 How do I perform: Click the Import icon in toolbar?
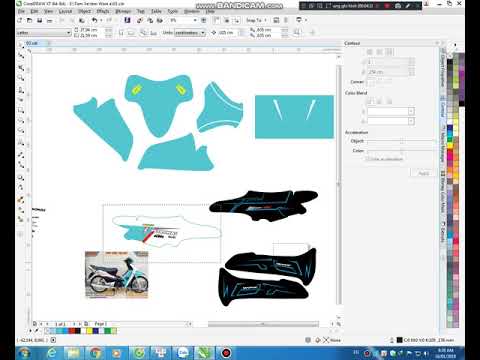(x=140, y=20)
